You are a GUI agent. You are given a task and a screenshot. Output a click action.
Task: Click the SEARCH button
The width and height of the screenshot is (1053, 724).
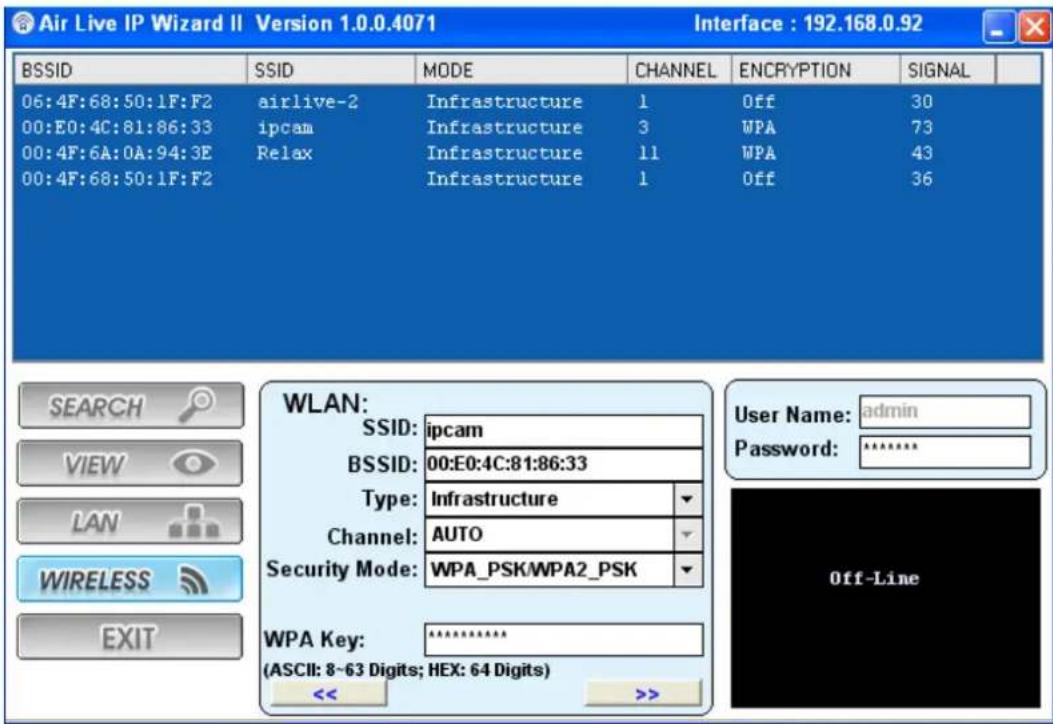131,406
